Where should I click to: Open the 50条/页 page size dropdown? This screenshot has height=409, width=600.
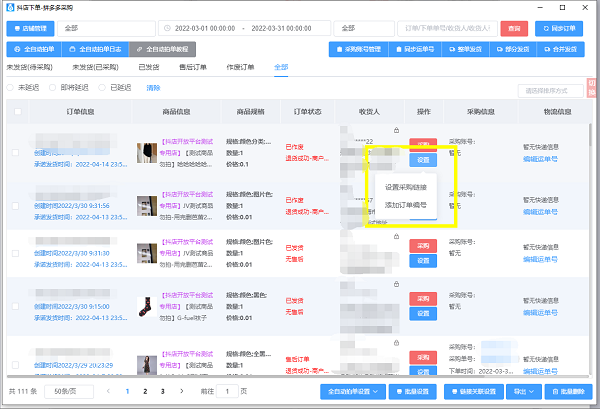69,391
